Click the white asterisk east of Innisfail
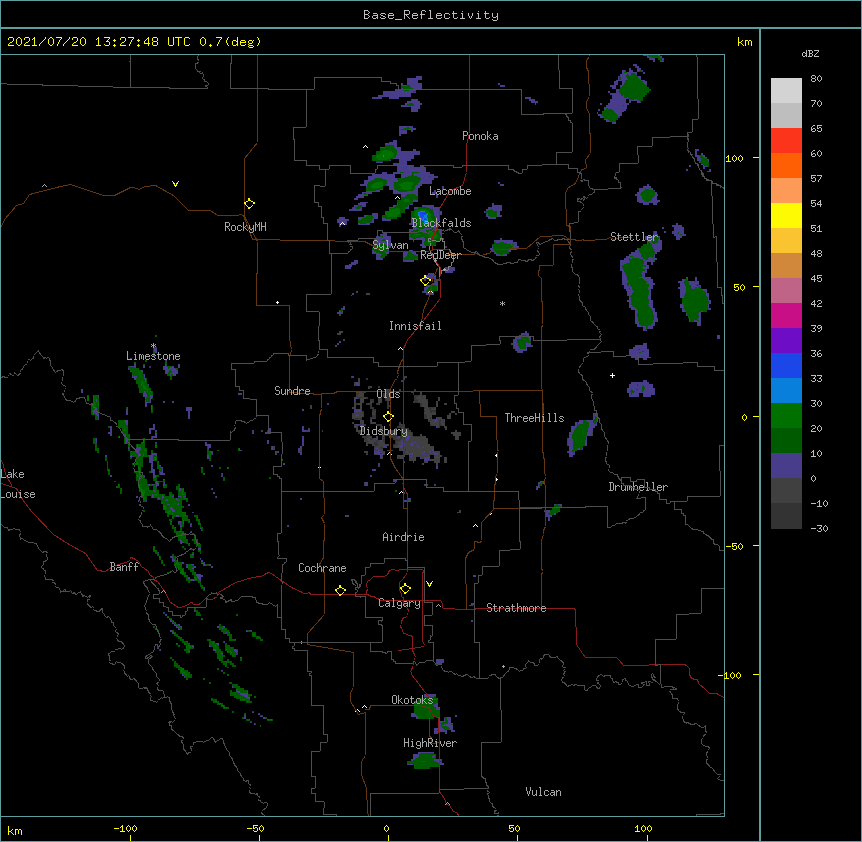The image size is (862, 842). [x=502, y=303]
